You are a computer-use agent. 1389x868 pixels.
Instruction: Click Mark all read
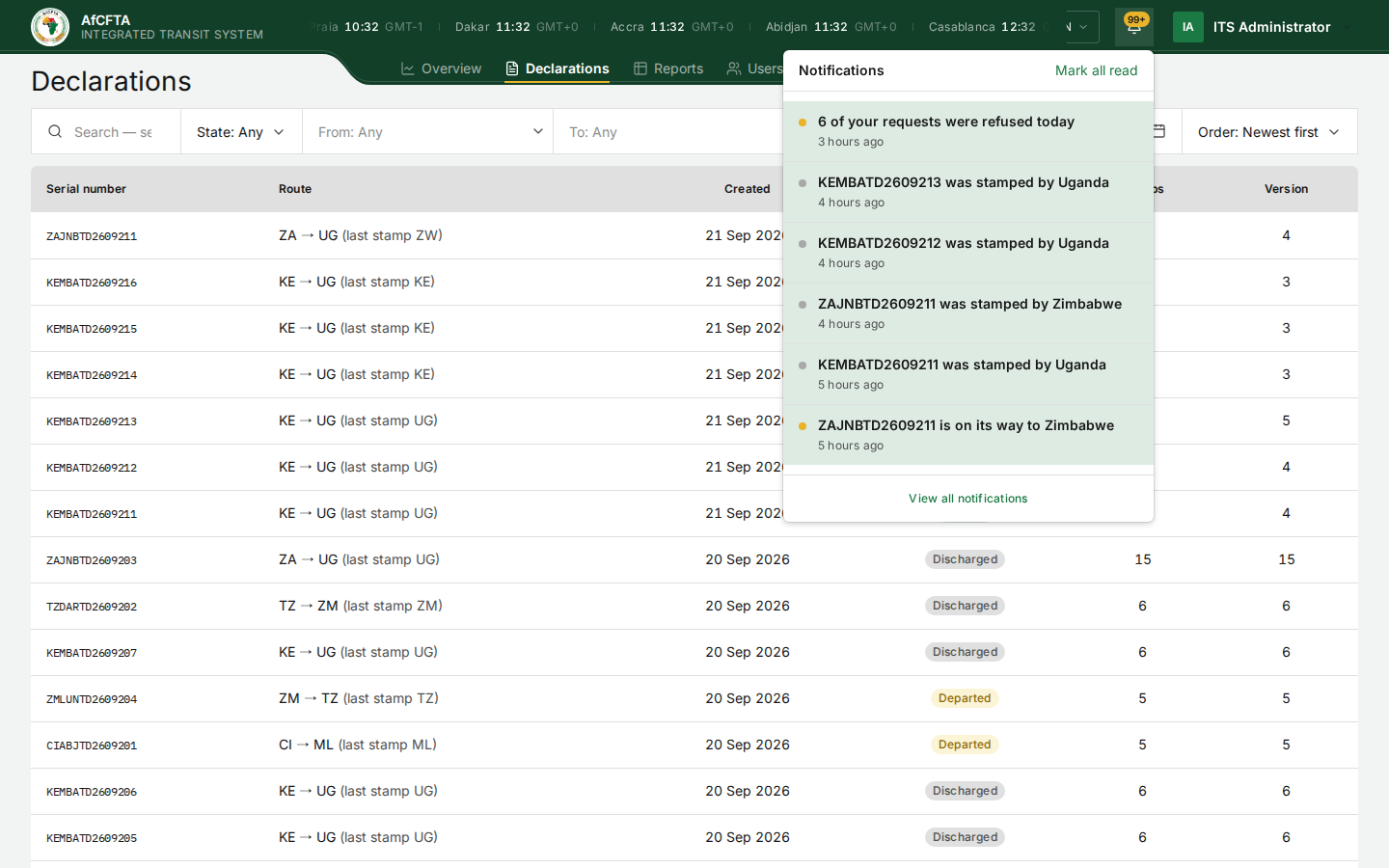[1096, 70]
